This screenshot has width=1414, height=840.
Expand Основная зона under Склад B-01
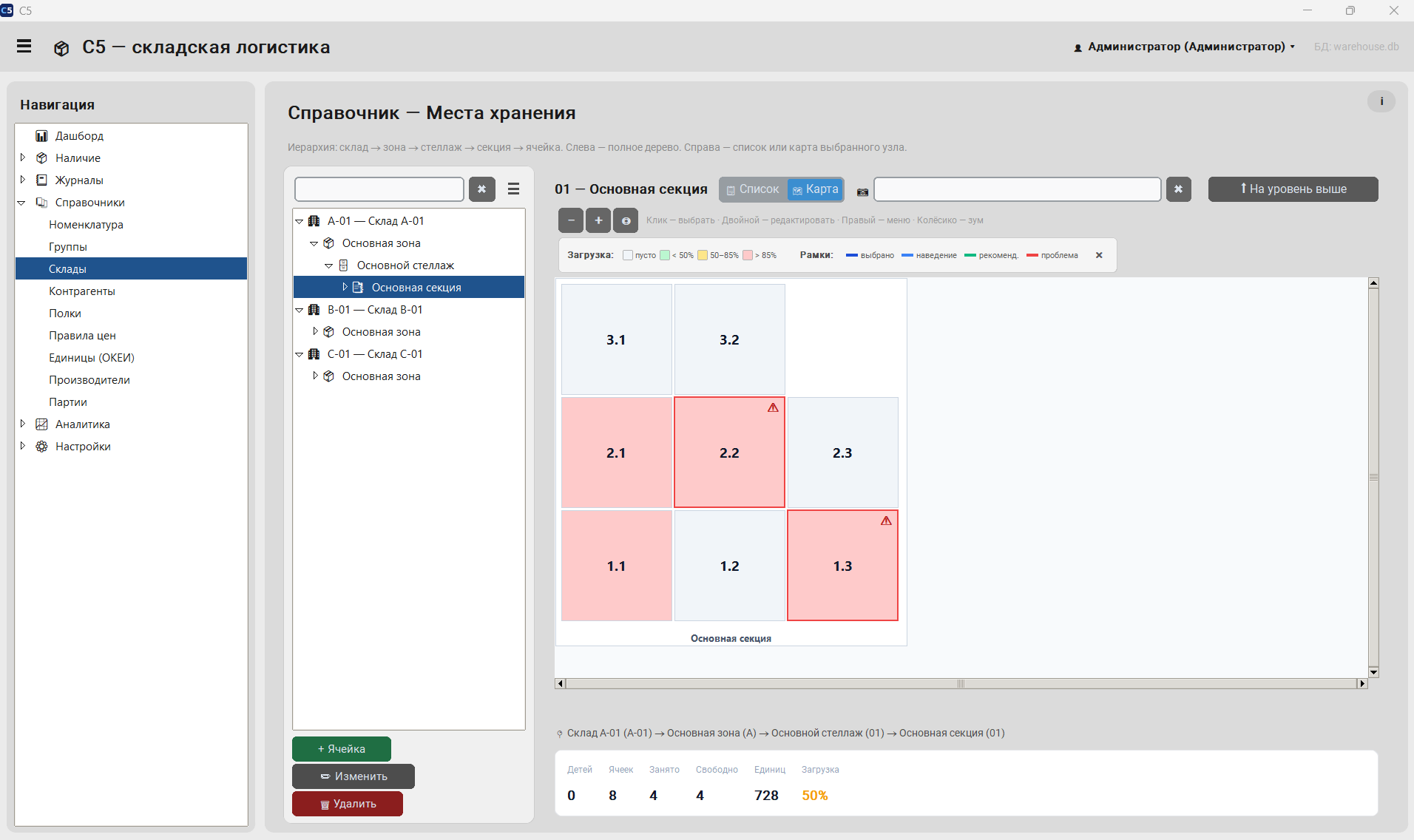(x=316, y=331)
